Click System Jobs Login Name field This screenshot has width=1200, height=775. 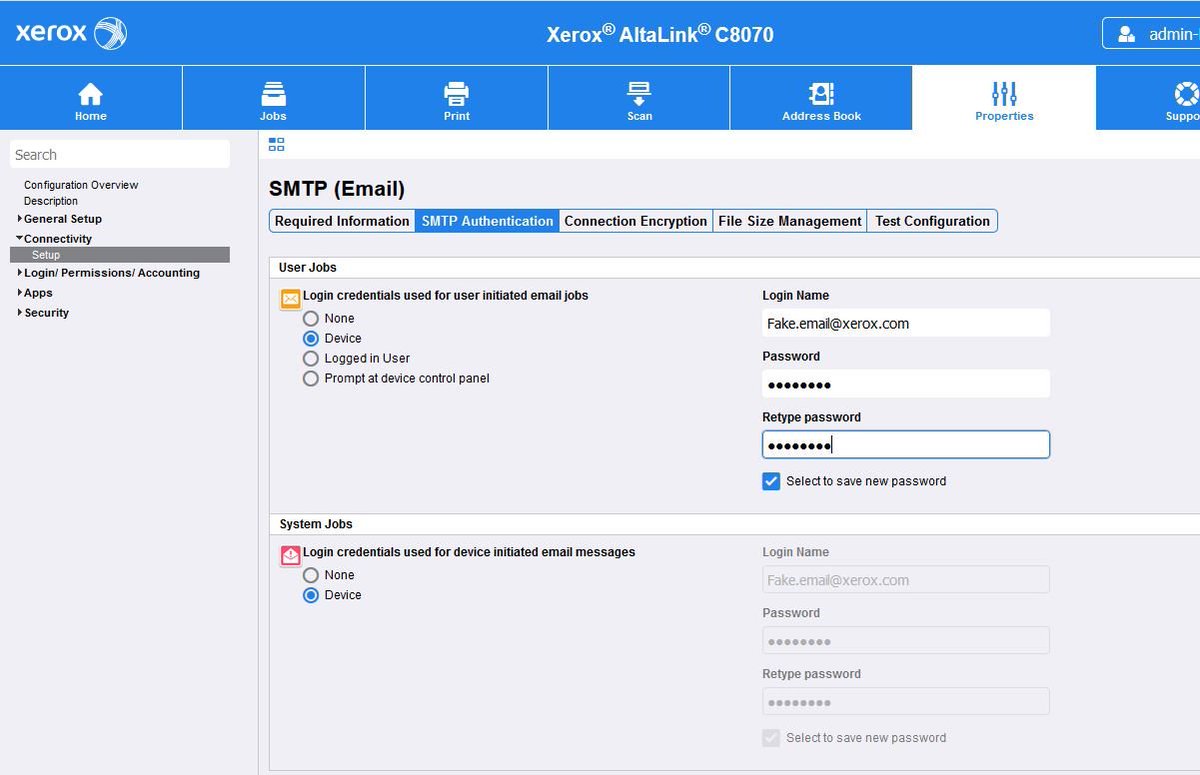click(x=906, y=580)
